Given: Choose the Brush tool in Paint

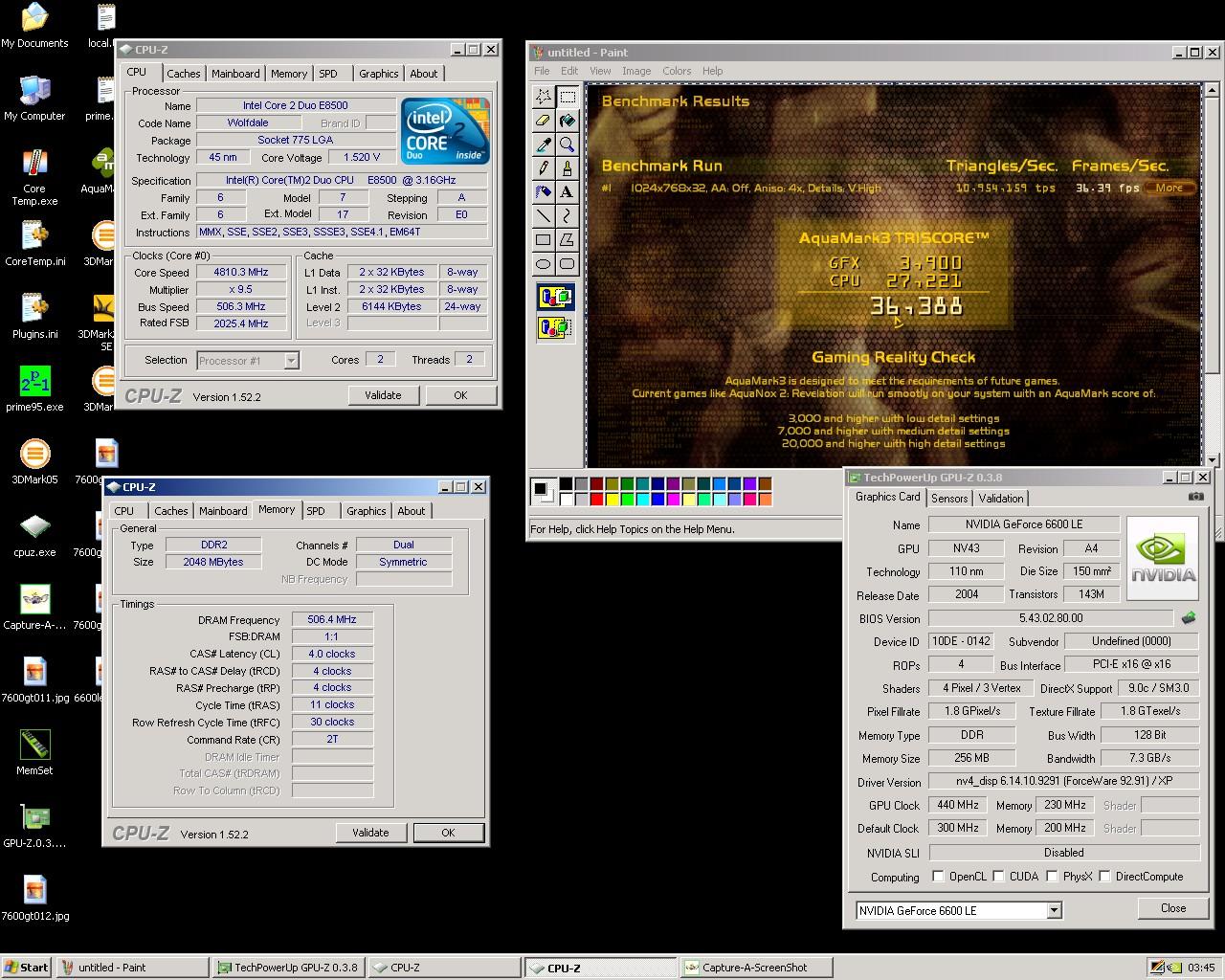Looking at the screenshot, I should [x=568, y=168].
